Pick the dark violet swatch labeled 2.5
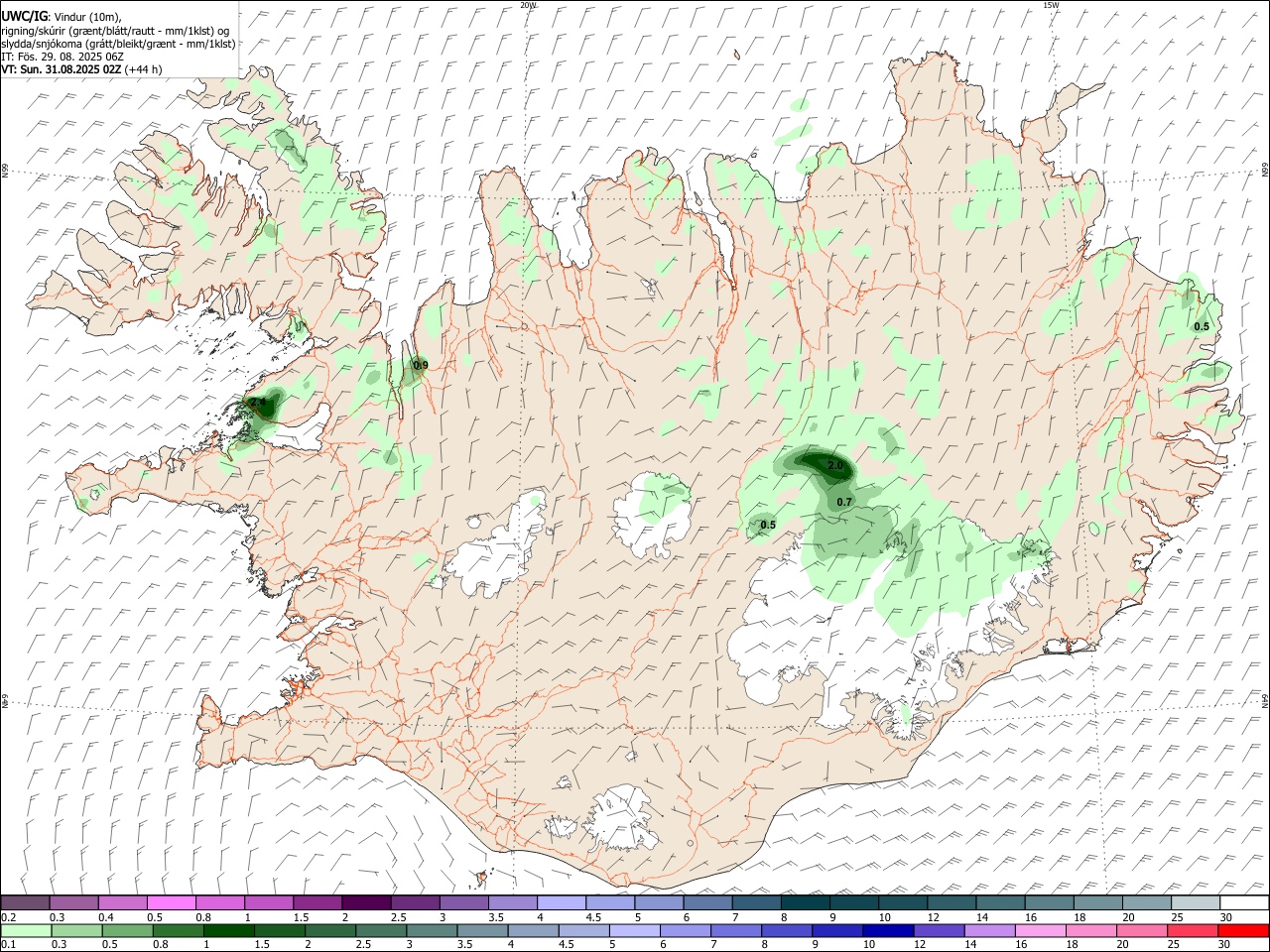 tap(415, 902)
